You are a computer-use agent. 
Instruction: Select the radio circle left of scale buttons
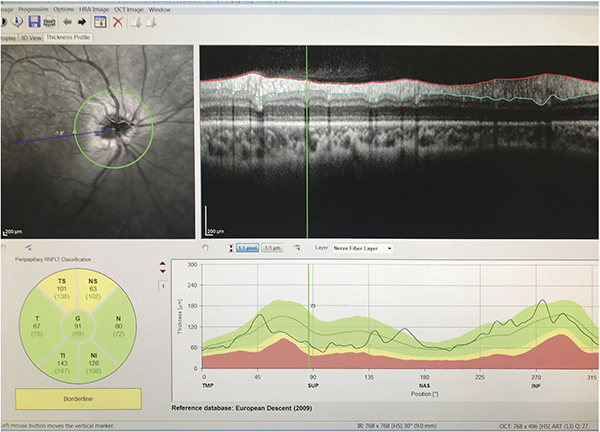pyautogui.click(x=205, y=248)
